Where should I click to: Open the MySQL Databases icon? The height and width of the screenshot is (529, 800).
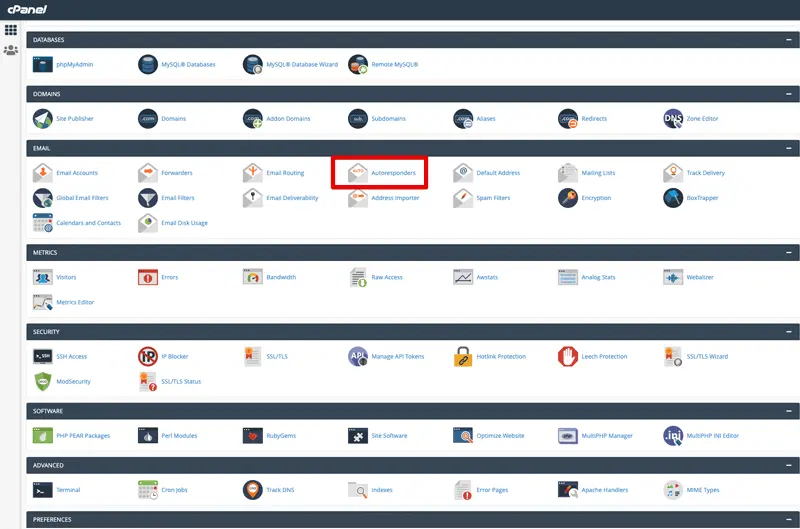[x=148, y=64]
